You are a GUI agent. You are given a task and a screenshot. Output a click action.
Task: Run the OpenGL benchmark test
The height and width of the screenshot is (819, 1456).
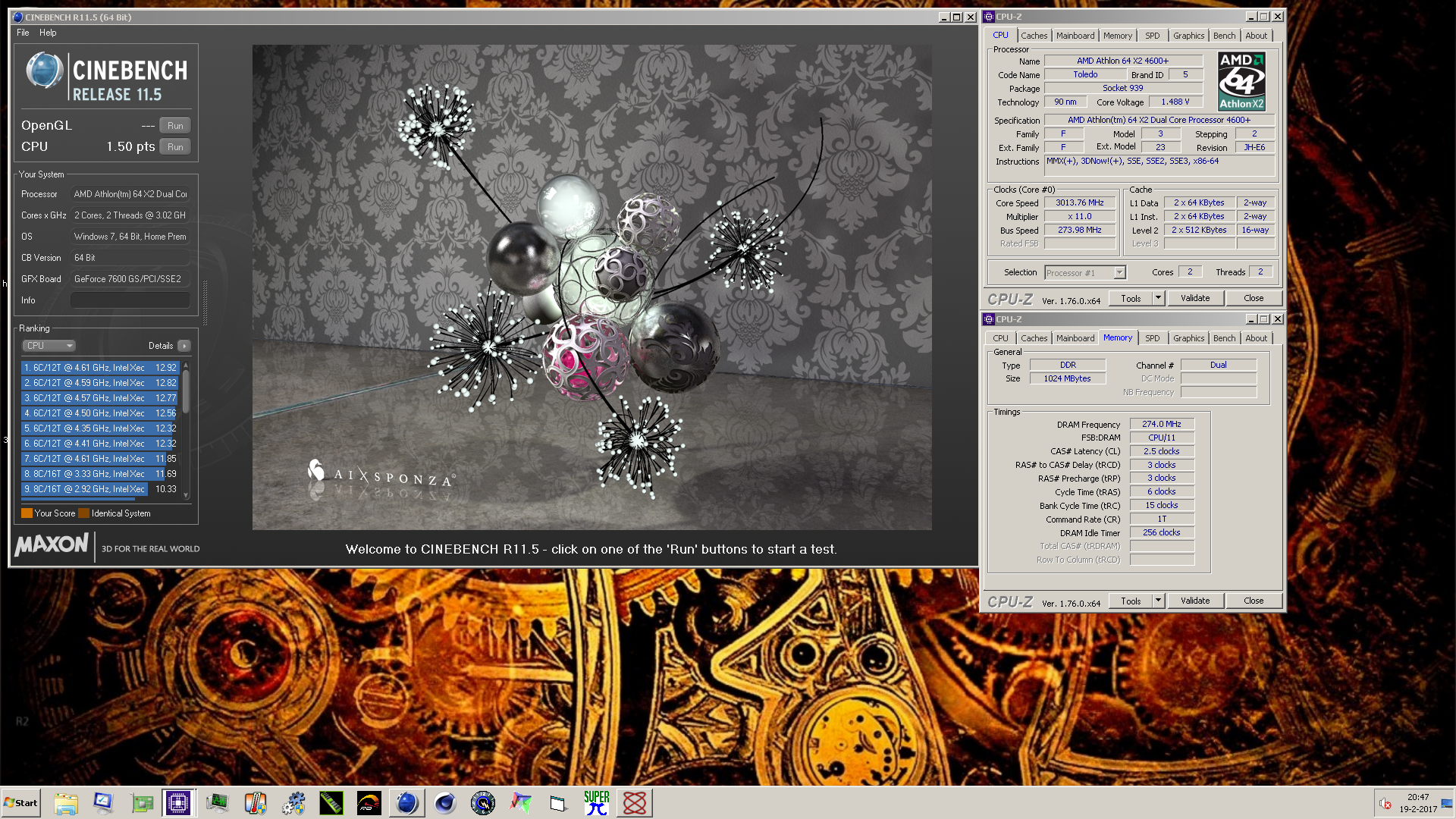coord(175,126)
